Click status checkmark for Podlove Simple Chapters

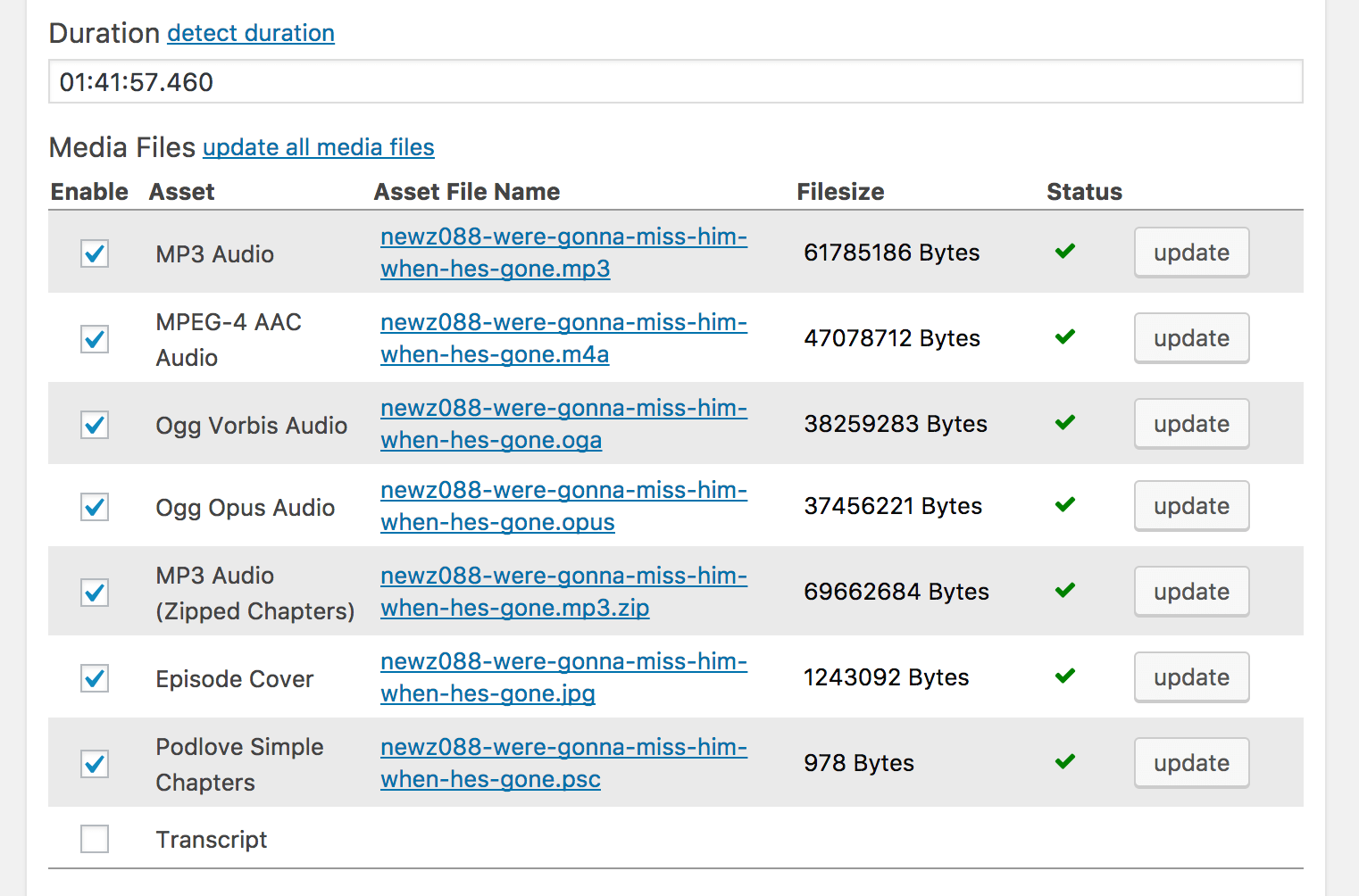coord(1064,761)
